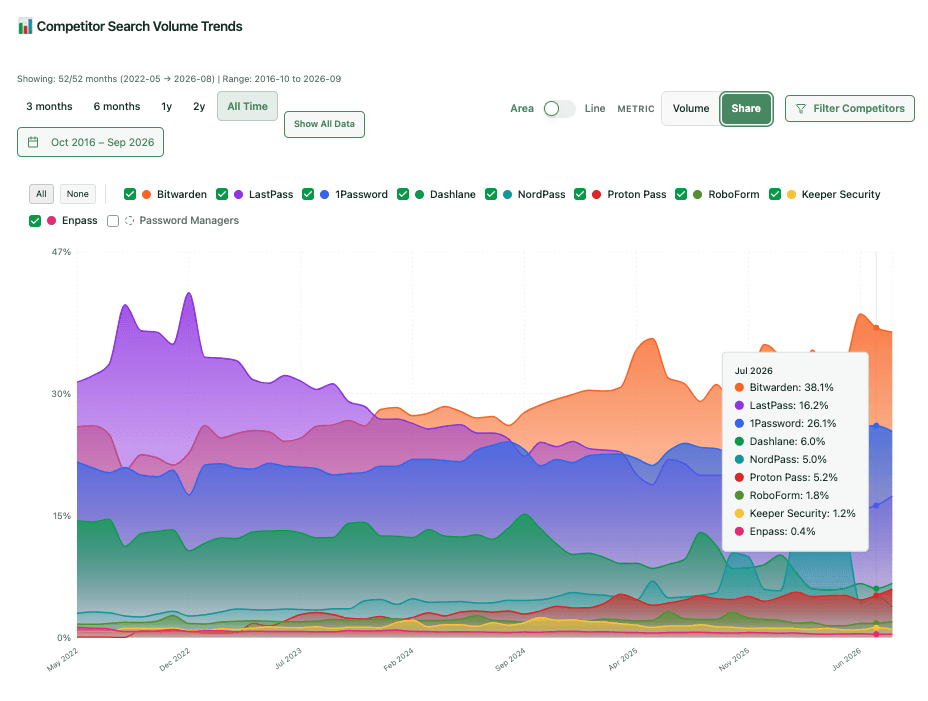
Task: Uncheck the 1Password checkbox
Action: tap(308, 194)
